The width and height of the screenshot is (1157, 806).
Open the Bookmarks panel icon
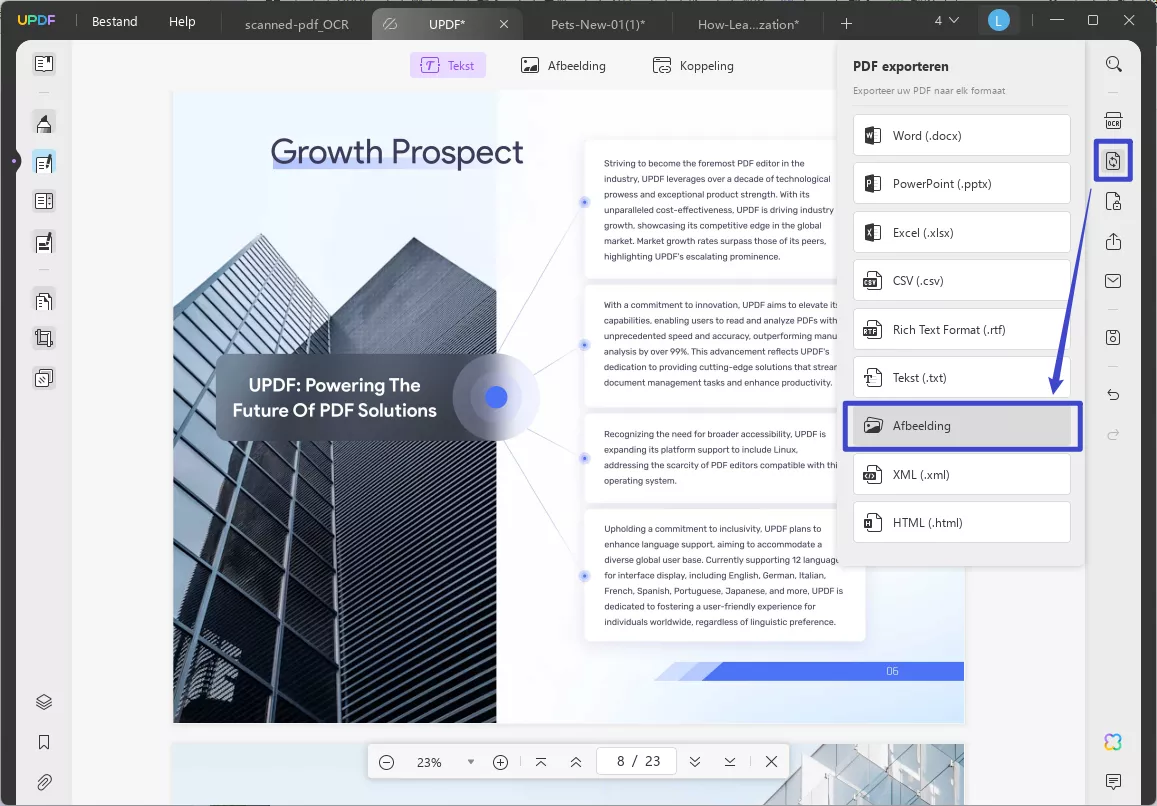[44, 742]
